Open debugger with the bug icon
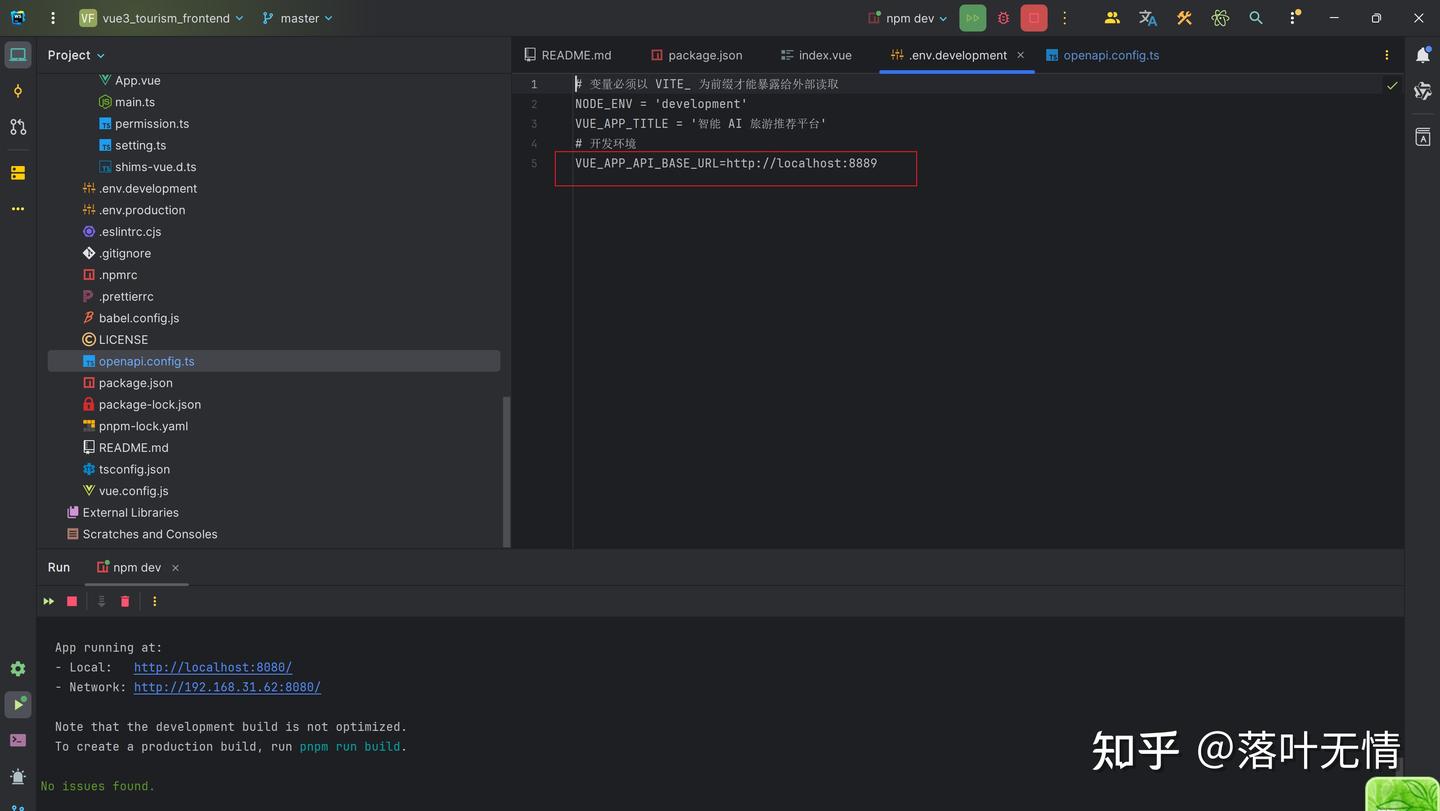Image resolution: width=1440 pixels, height=811 pixels. pos(1002,17)
